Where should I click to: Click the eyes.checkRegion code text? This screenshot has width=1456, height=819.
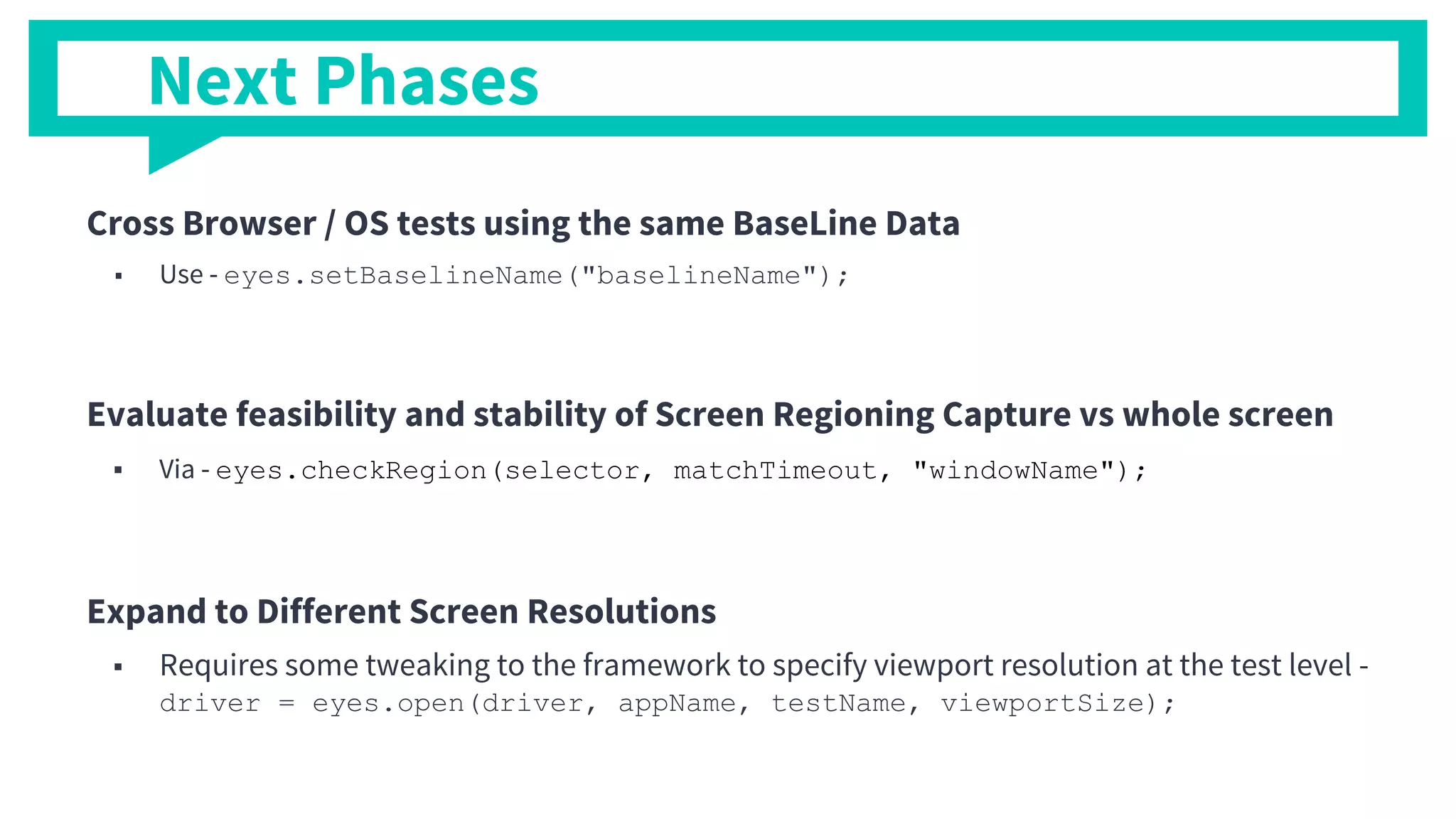point(680,471)
